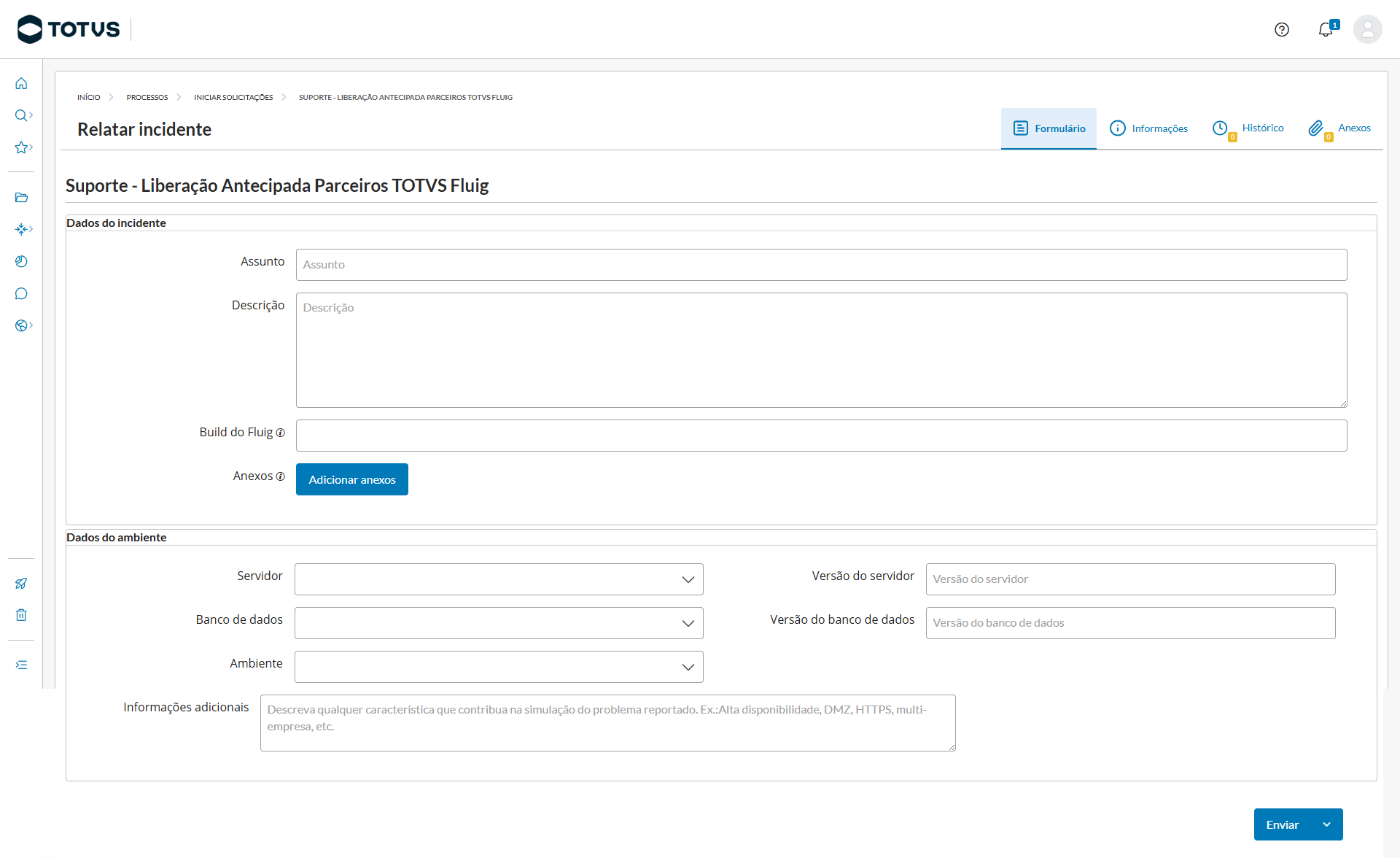Click the home icon in sidebar
The image size is (1400, 858).
[x=21, y=83]
